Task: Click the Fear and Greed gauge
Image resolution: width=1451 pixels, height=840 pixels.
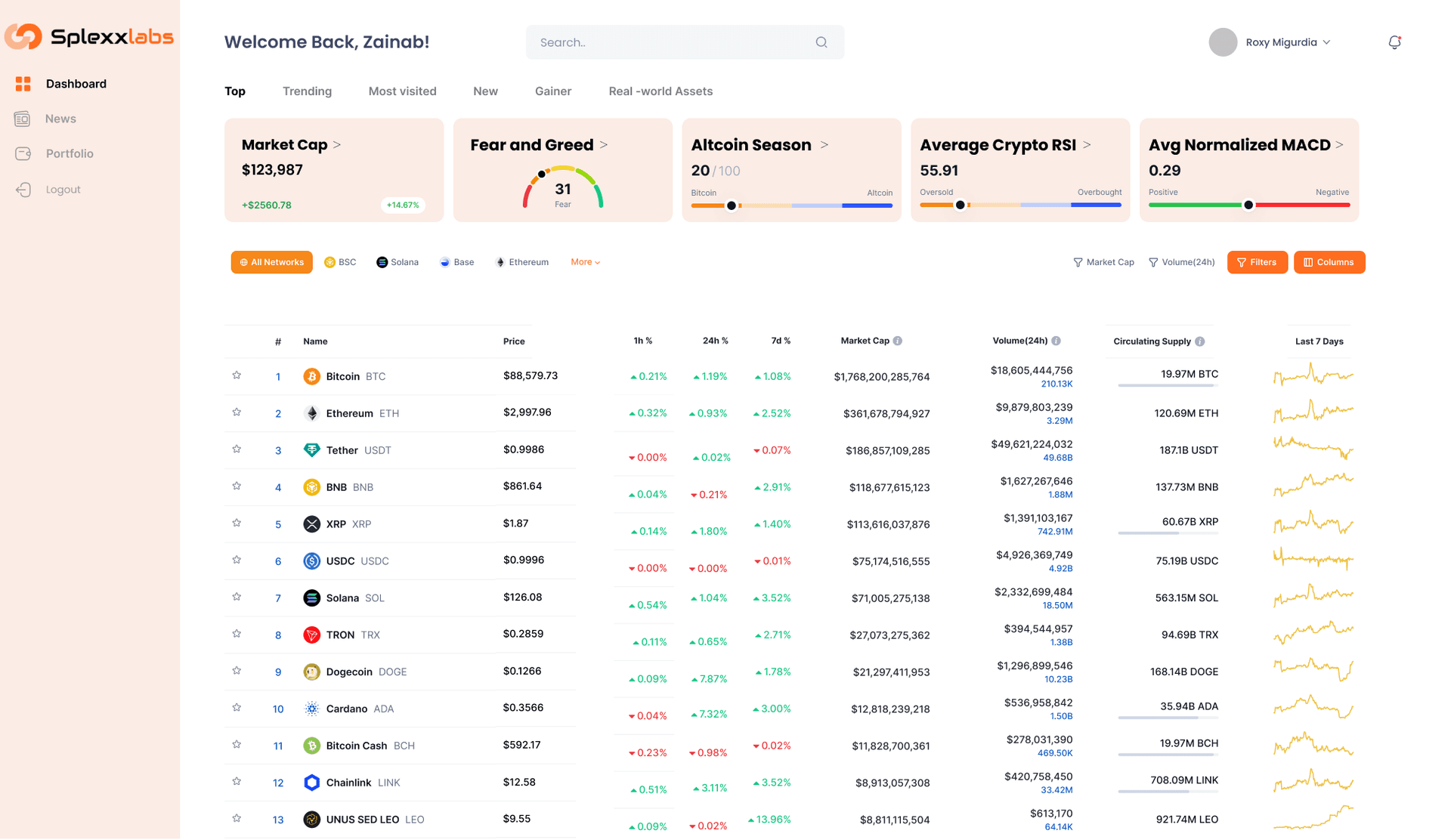Action: [x=563, y=188]
